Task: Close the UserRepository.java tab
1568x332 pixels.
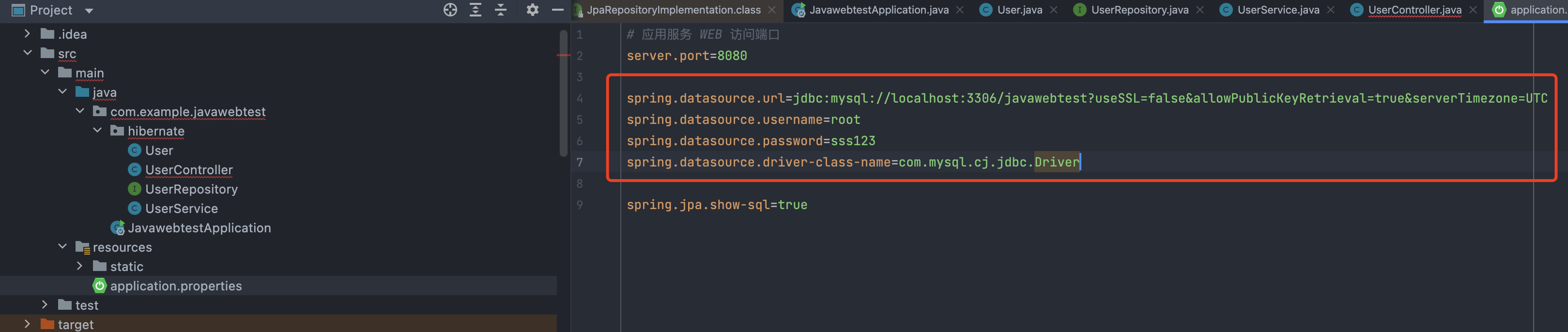Action: (1200, 10)
